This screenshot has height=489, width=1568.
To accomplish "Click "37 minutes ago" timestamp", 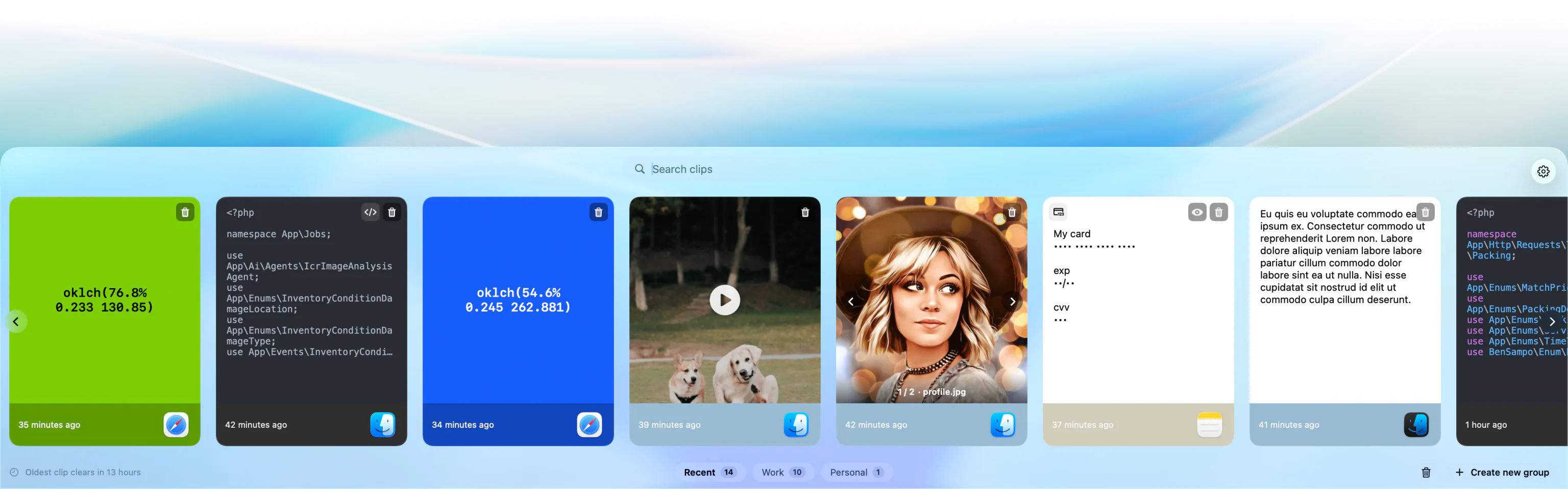I will pyautogui.click(x=1083, y=425).
